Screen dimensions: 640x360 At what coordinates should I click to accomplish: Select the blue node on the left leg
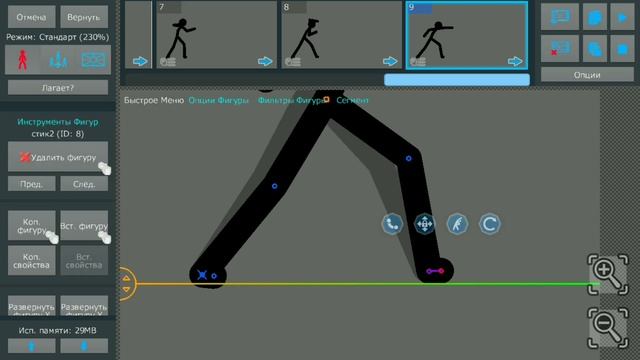tap(274, 186)
